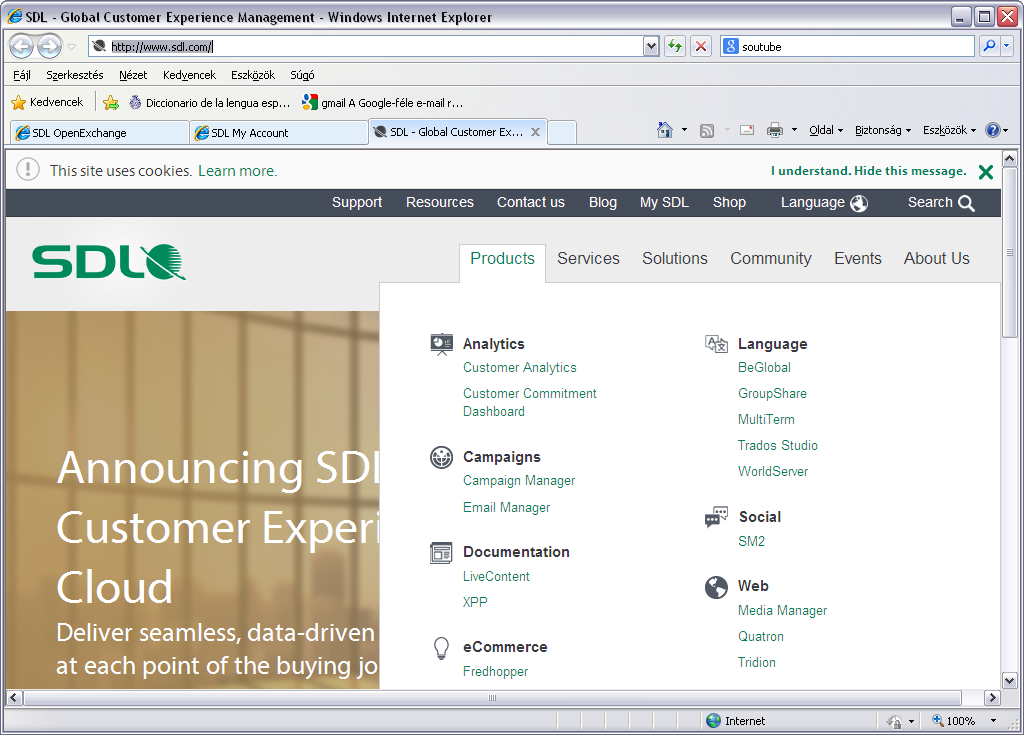Open the Biztonság (Safety) dropdown menu

click(883, 130)
